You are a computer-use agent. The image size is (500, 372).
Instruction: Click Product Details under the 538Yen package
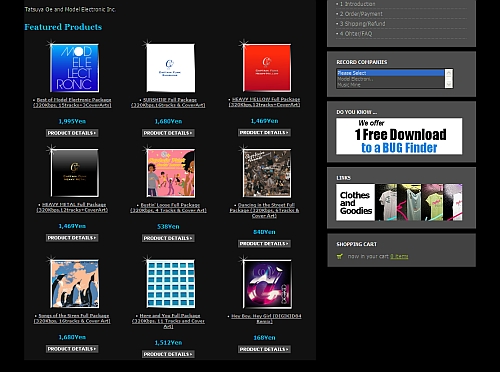click(x=168, y=238)
